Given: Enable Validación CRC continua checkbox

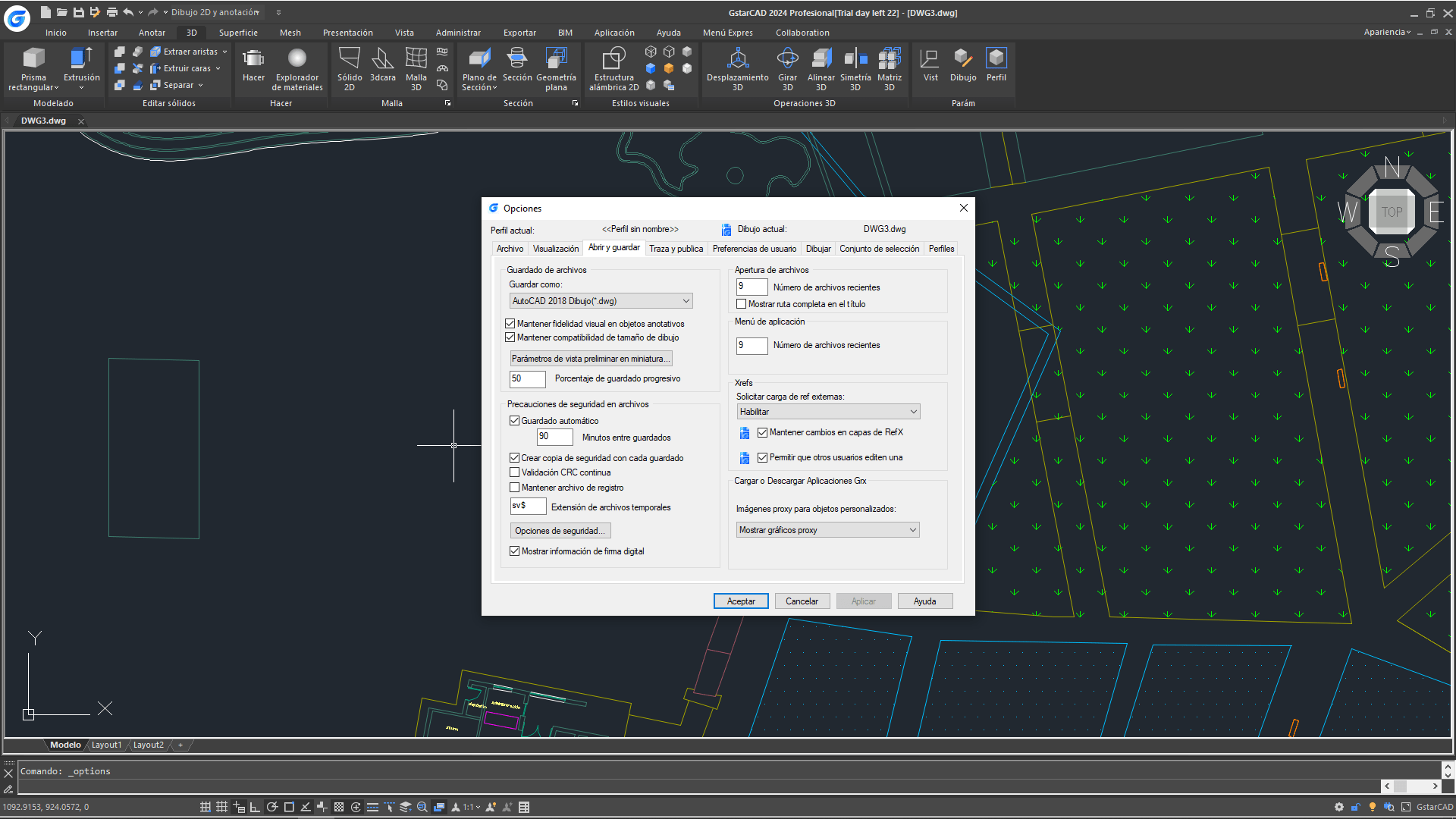Looking at the screenshot, I should 515,472.
